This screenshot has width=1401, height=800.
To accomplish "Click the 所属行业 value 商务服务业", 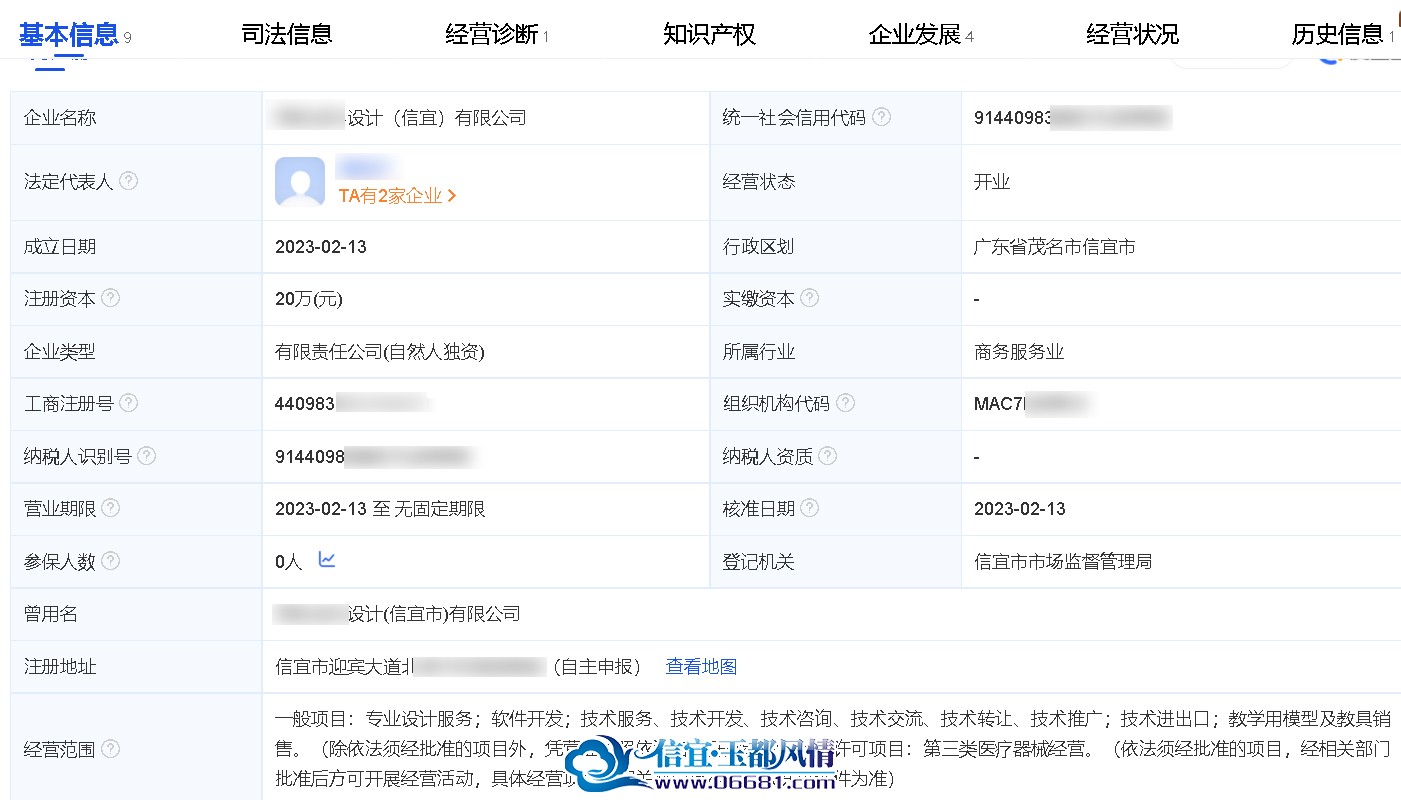I will click(x=1019, y=351).
